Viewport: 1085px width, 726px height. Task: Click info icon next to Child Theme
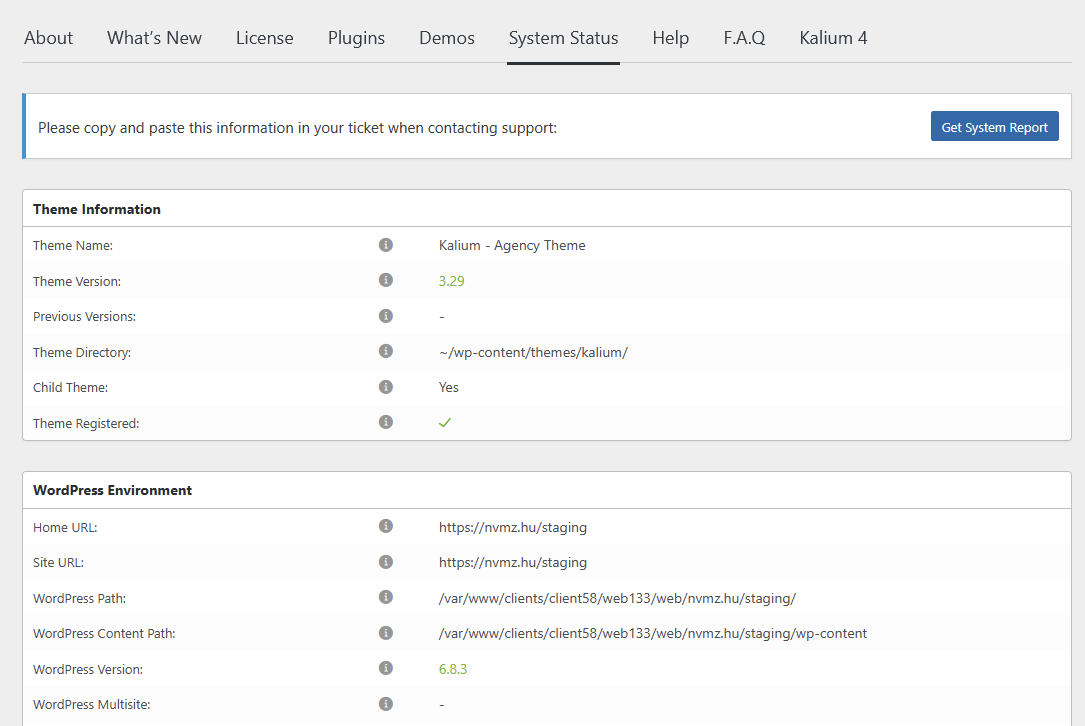pos(386,387)
